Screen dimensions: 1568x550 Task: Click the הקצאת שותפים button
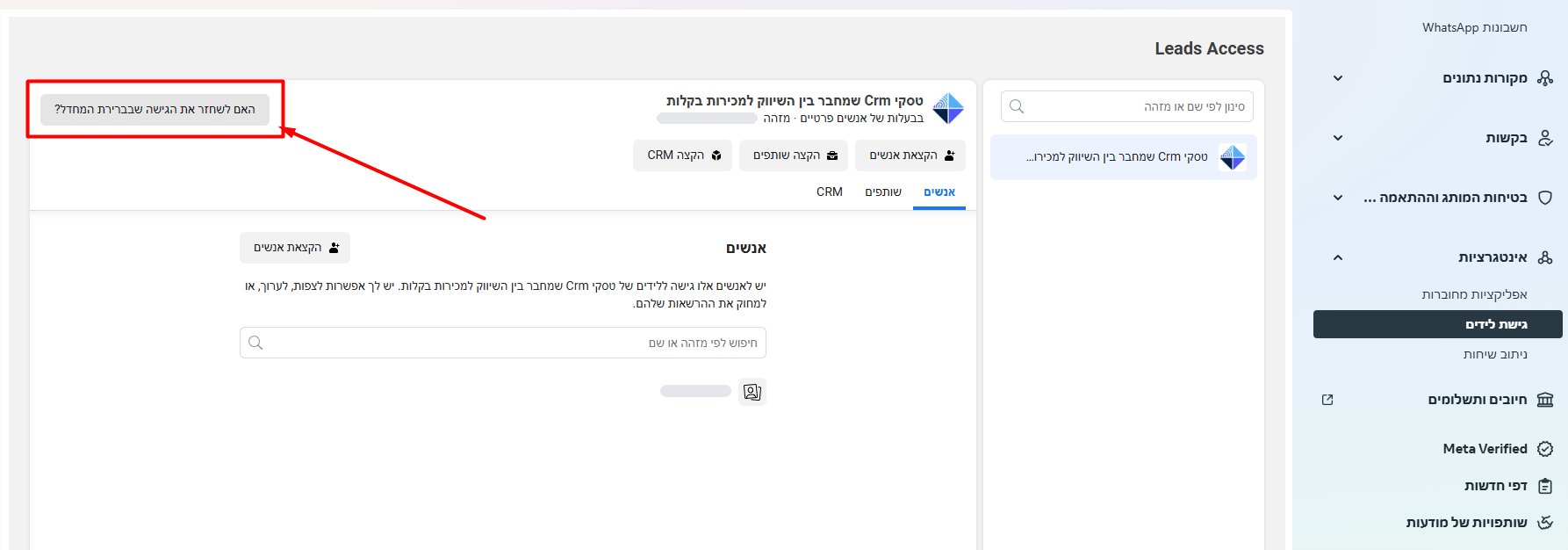click(x=794, y=156)
